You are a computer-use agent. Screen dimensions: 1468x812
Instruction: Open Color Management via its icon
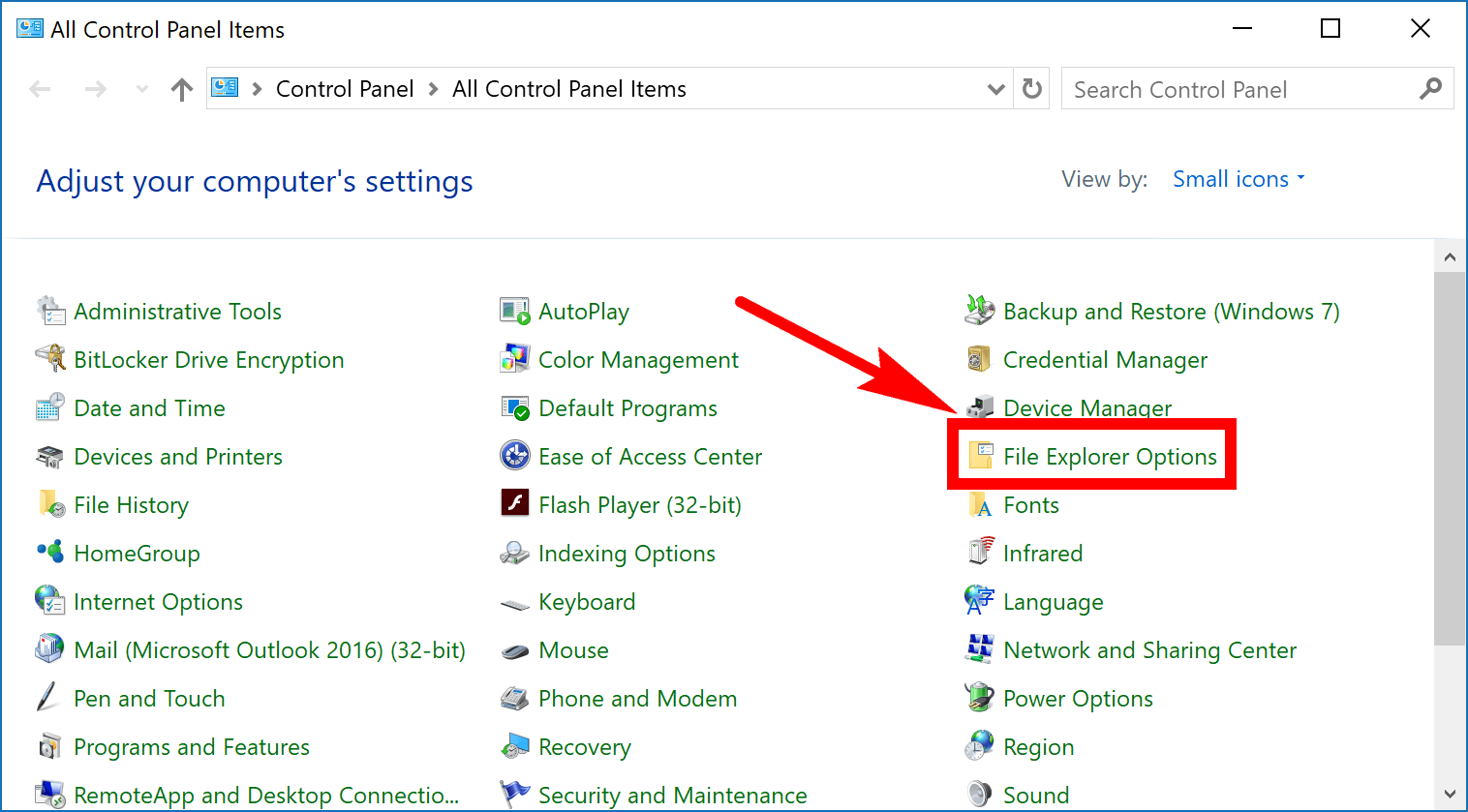pos(514,359)
